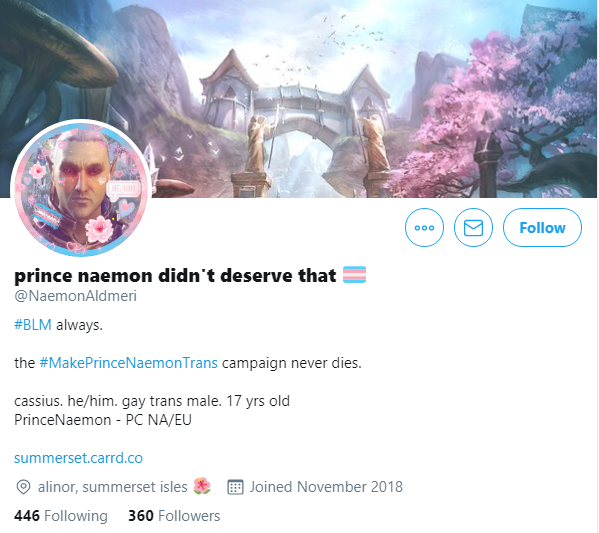Viewport: 599px width, 533px height.
Task: Open the three-dot more options menu
Action: 424,227
